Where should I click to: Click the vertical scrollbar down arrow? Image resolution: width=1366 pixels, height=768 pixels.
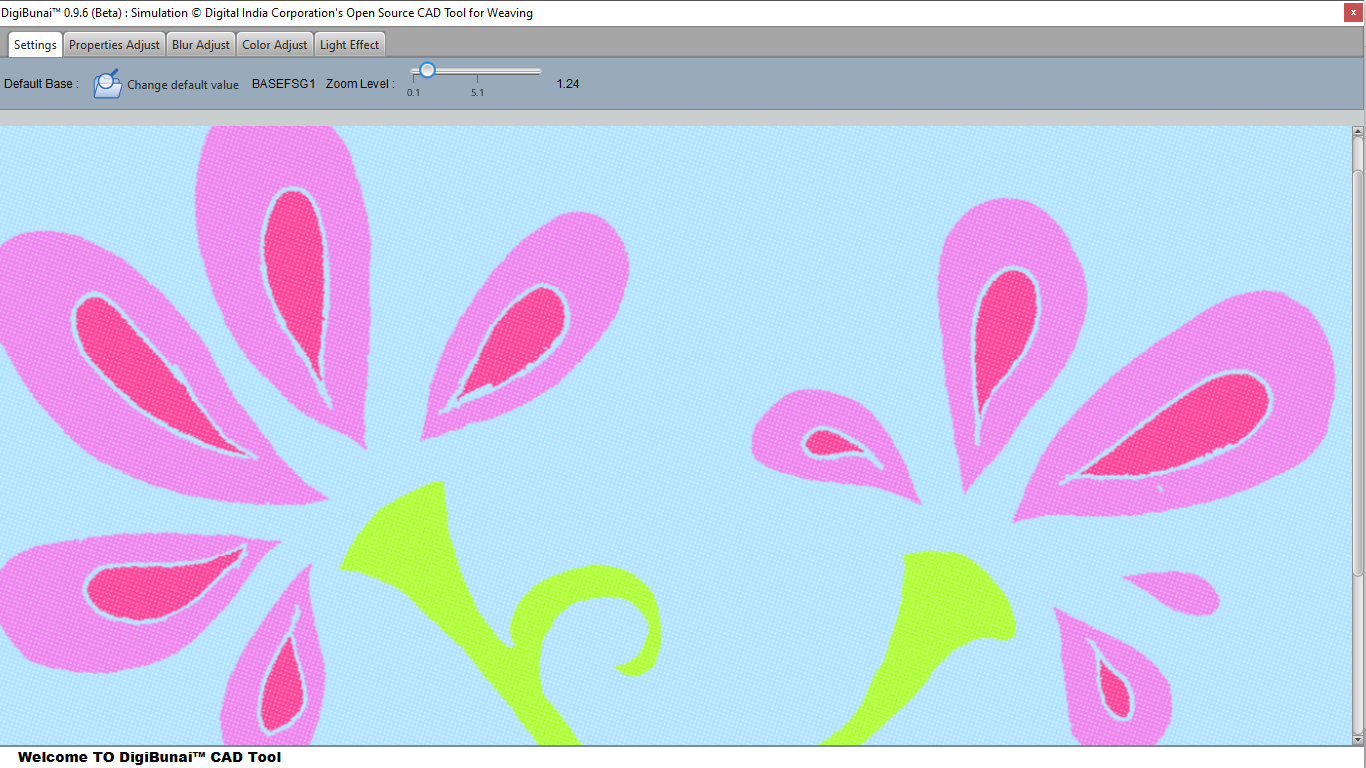(1358, 738)
